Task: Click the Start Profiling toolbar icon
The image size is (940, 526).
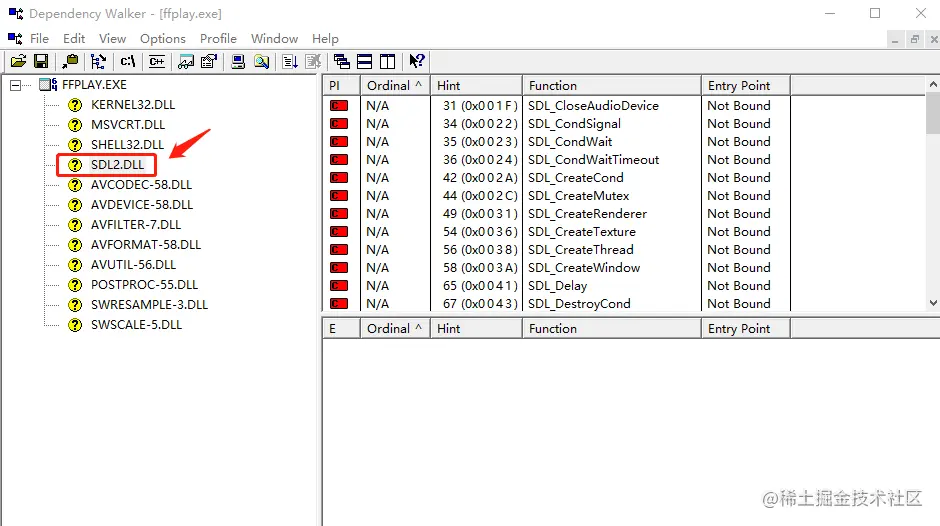Action: [290, 61]
